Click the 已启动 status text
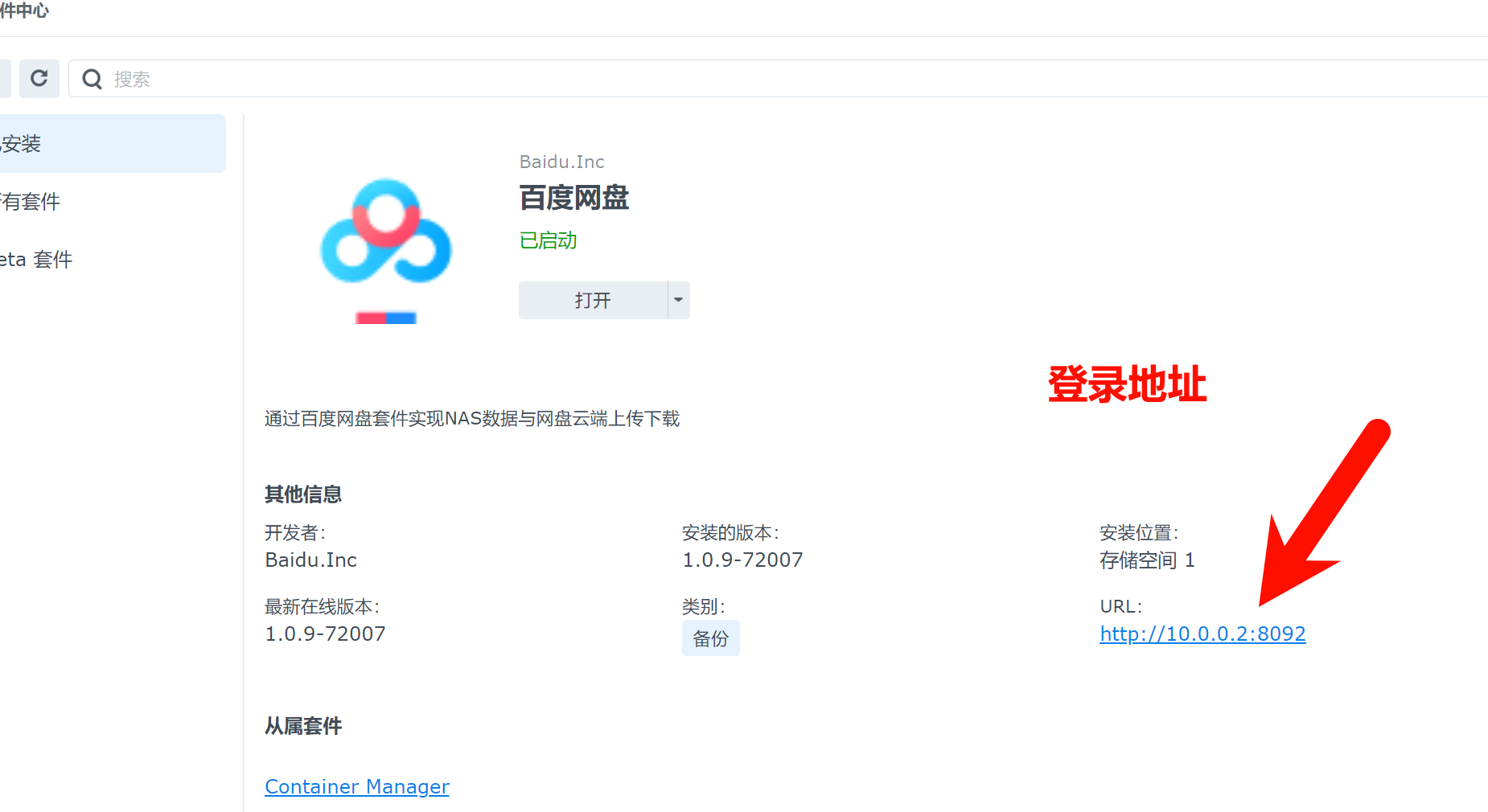Image resolution: width=1488 pixels, height=812 pixels. tap(548, 240)
